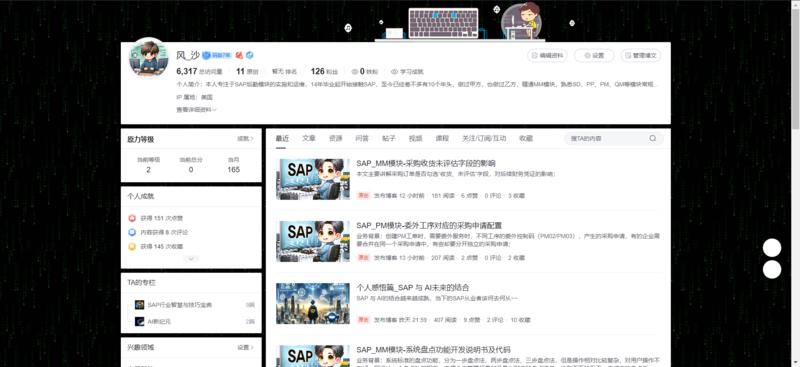The width and height of the screenshot is (800, 367).
Task: Click the 排名 ranking stat
Action: [x=284, y=72]
